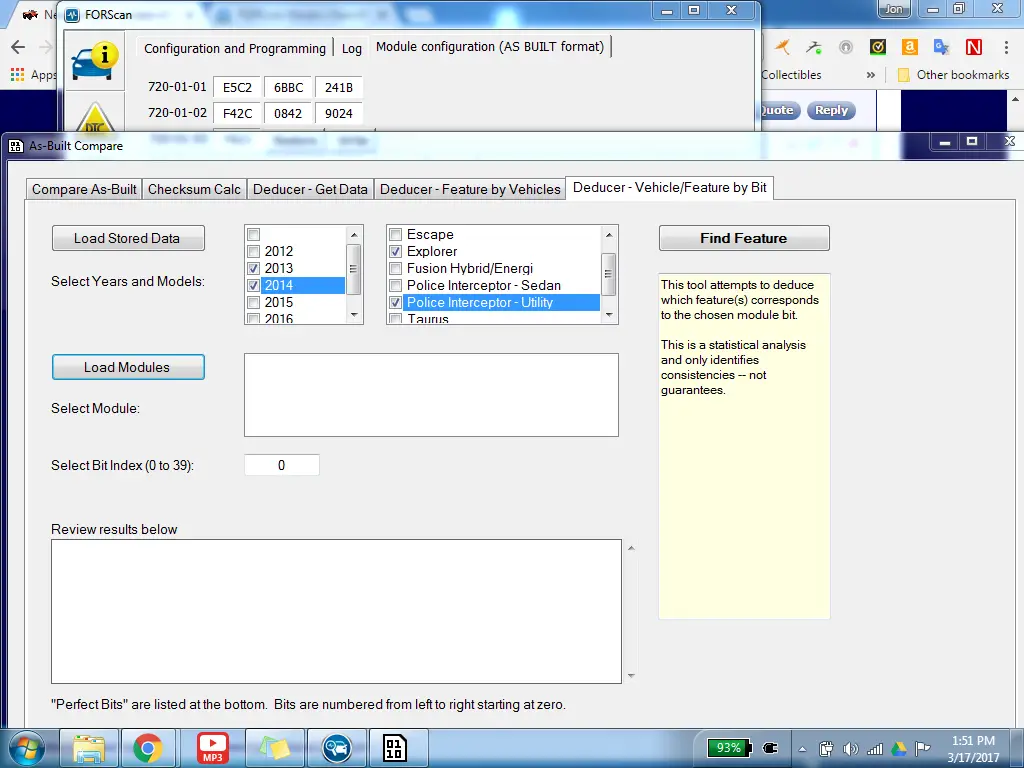The image size is (1024, 768).
Task: Open the Norton checkmark extension
Action: coord(878,46)
